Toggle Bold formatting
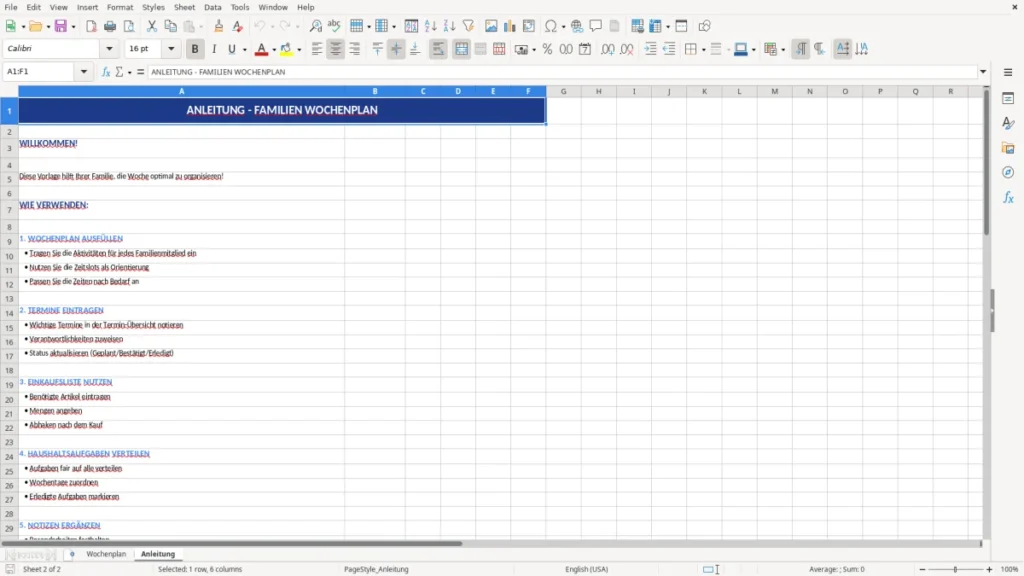Image resolution: width=1024 pixels, height=576 pixels. 195,49
